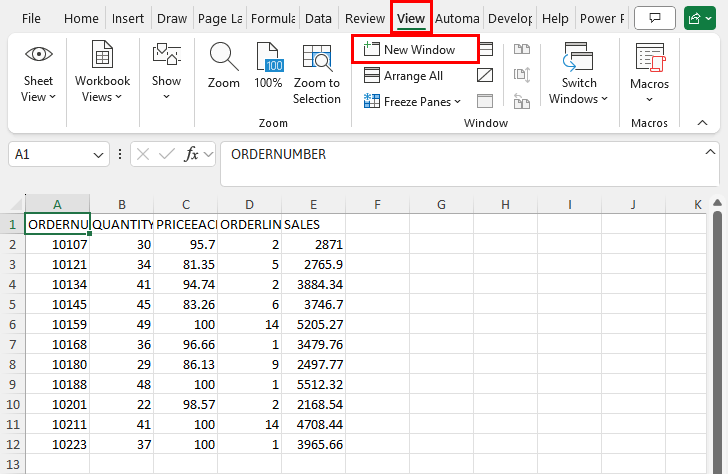Click Arrange All windows

pos(403,75)
